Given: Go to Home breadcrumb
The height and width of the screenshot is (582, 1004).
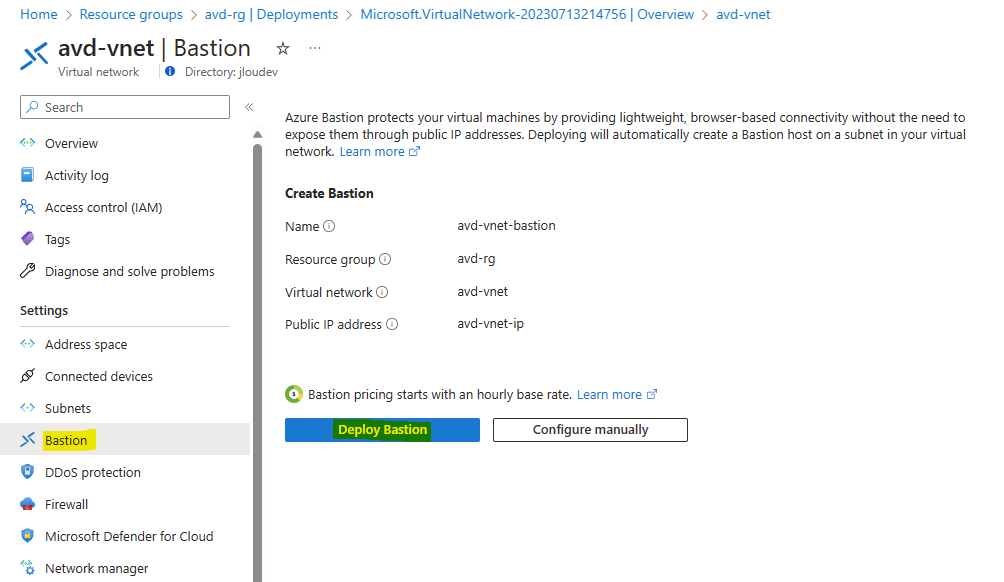Looking at the screenshot, I should point(38,14).
